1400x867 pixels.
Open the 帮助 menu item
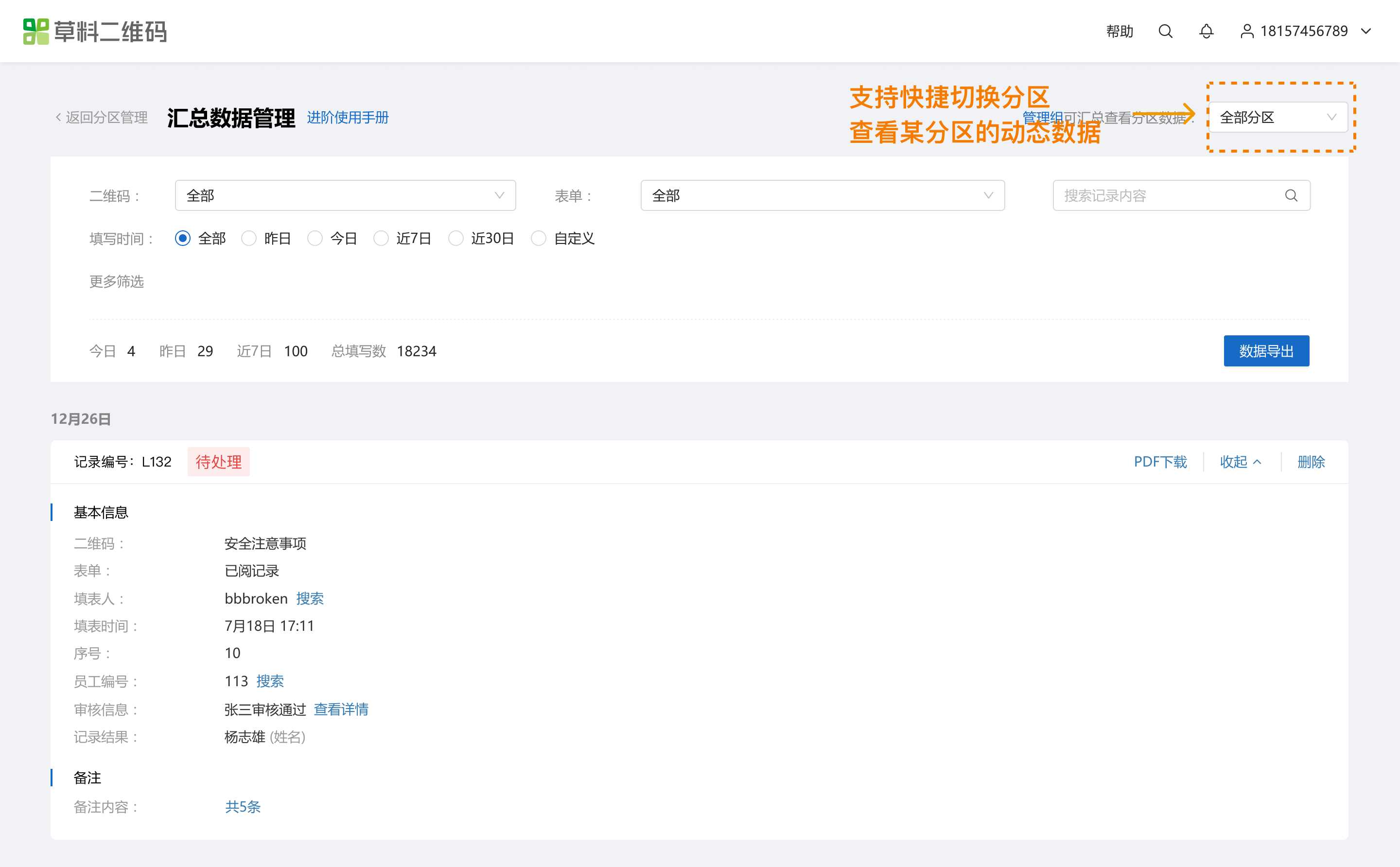(x=1120, y=31)
